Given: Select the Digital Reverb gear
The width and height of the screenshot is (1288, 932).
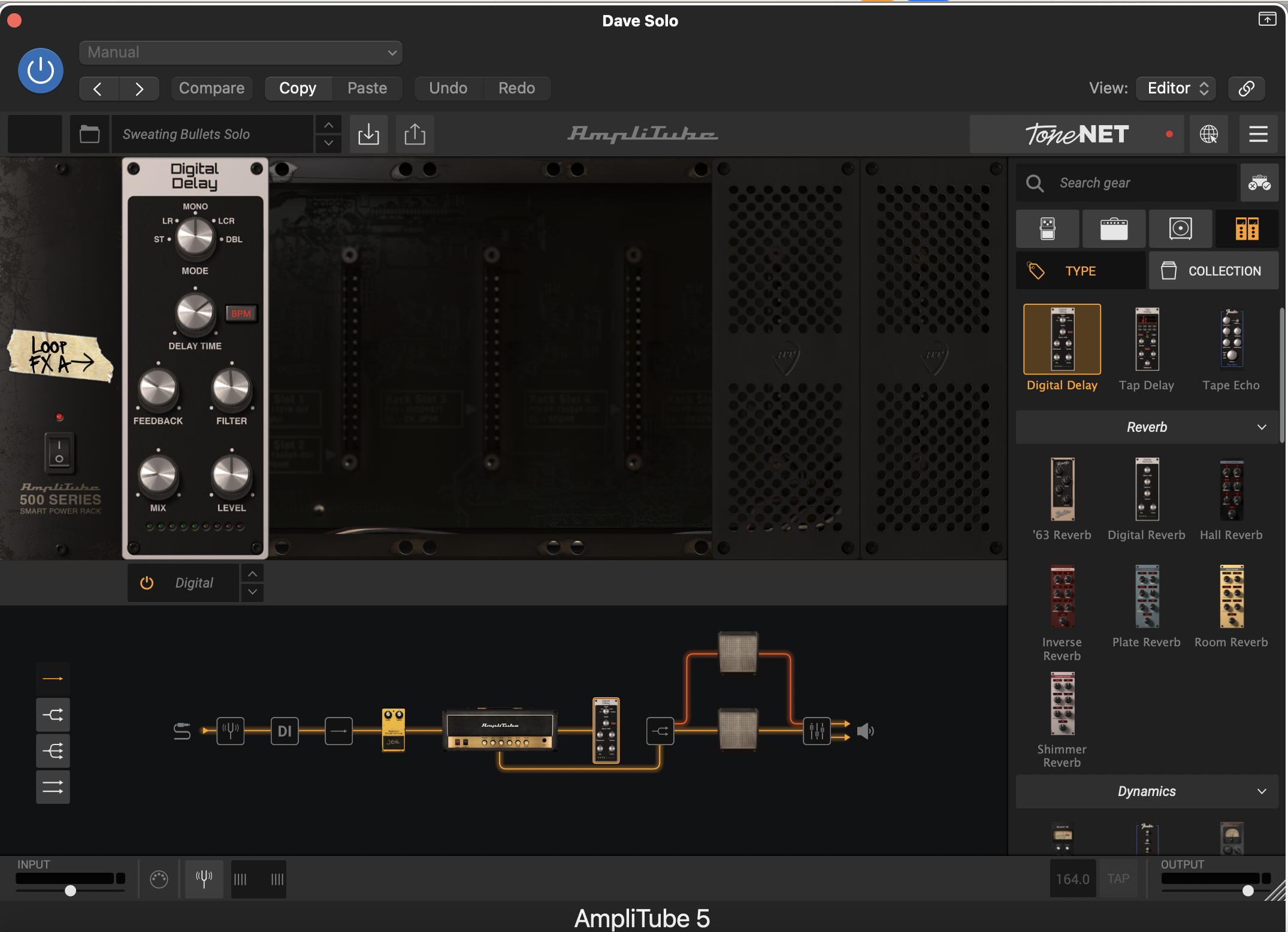Looking at the screenshot, I should tap(1147, 489).
